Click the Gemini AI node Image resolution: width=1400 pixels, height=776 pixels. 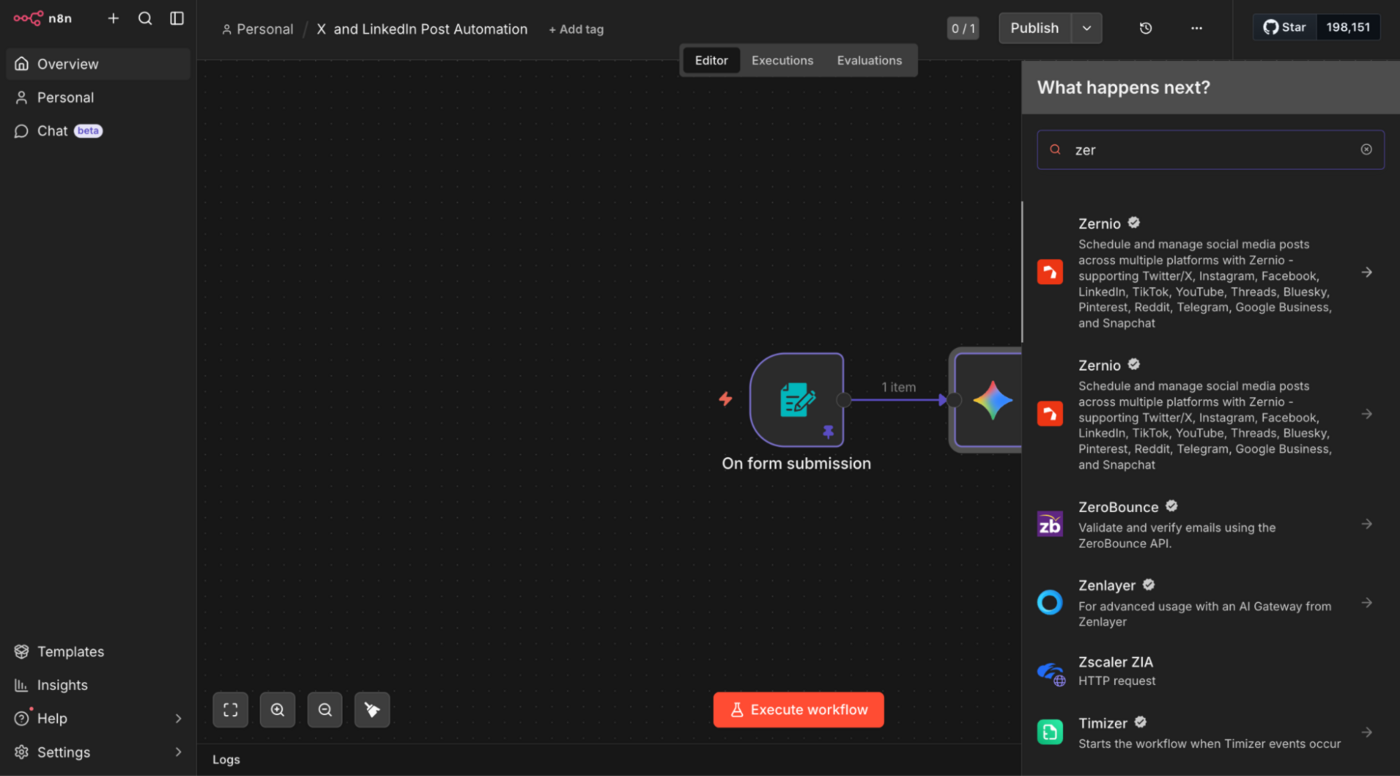pos(988,400)
